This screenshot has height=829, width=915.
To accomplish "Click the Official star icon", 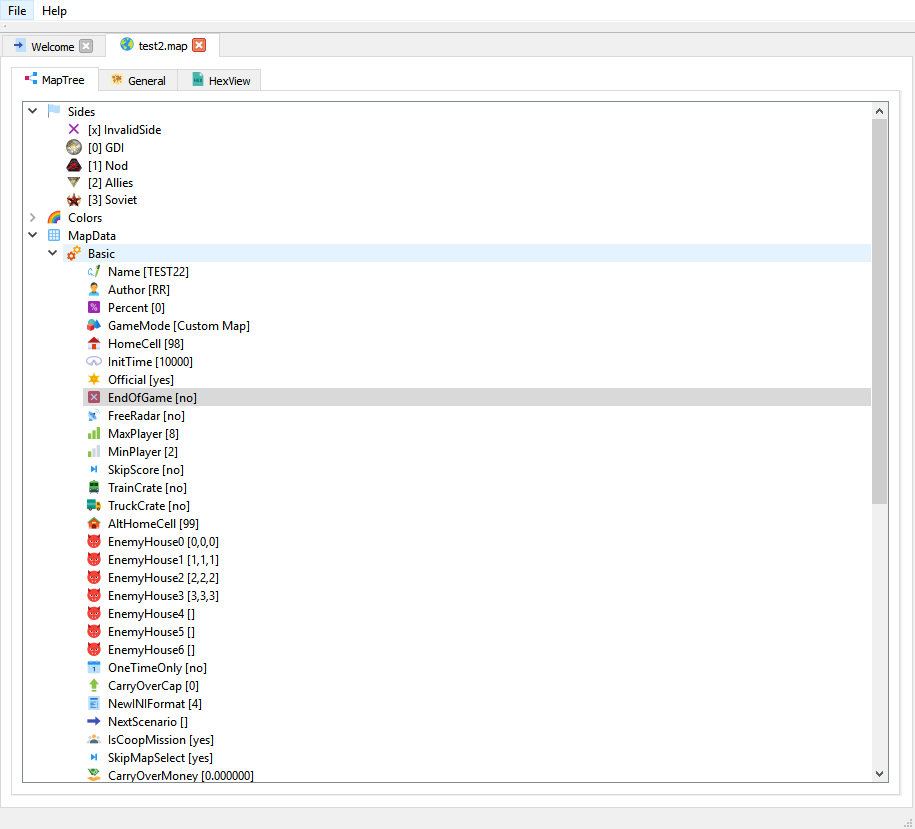I will [x=93, y=379].
